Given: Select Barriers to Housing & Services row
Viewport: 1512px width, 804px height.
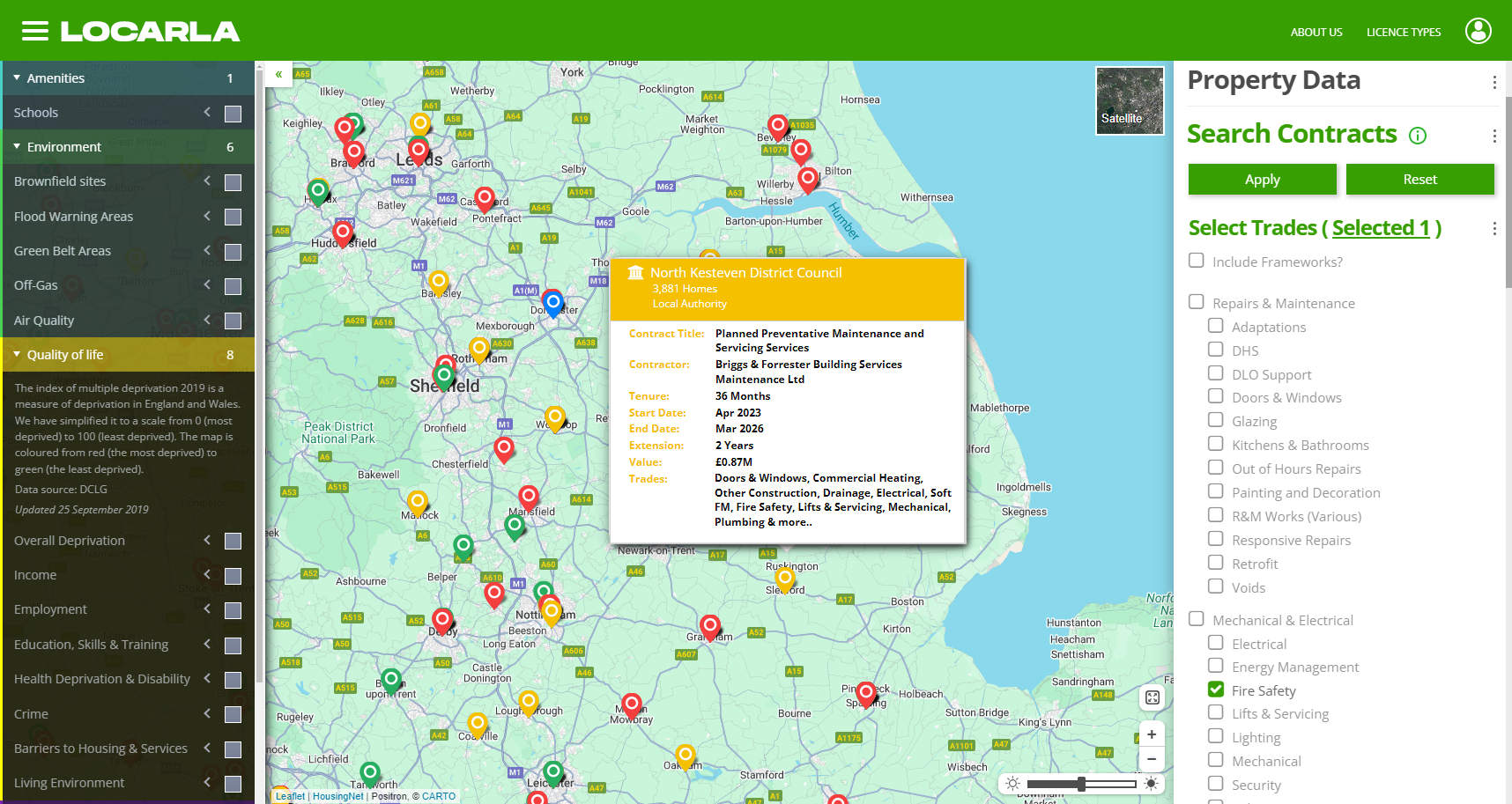Looking at the screenshot, I should tap(129, 749).
